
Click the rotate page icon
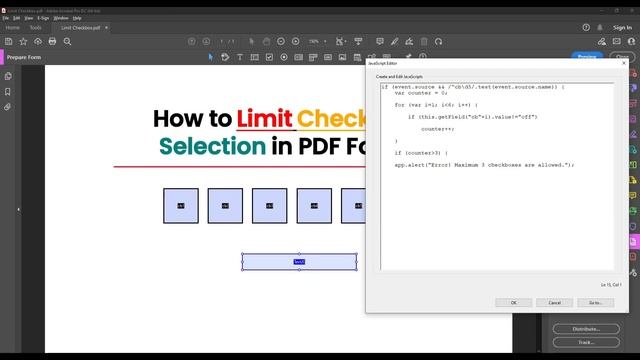click(x=438, y=42)
